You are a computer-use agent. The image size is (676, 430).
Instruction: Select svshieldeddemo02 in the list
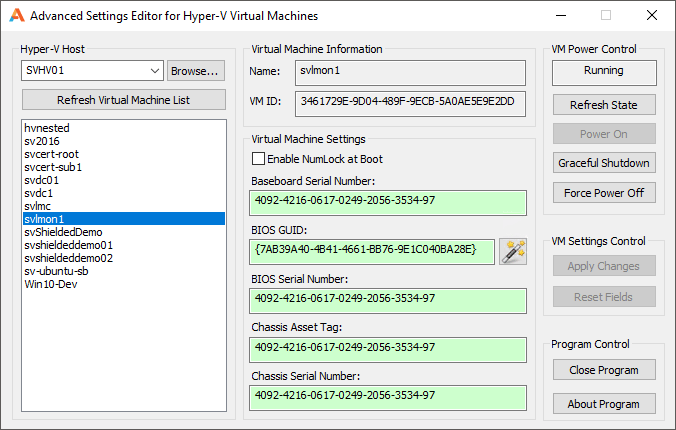pyautogui.click(x=124, y=258)
